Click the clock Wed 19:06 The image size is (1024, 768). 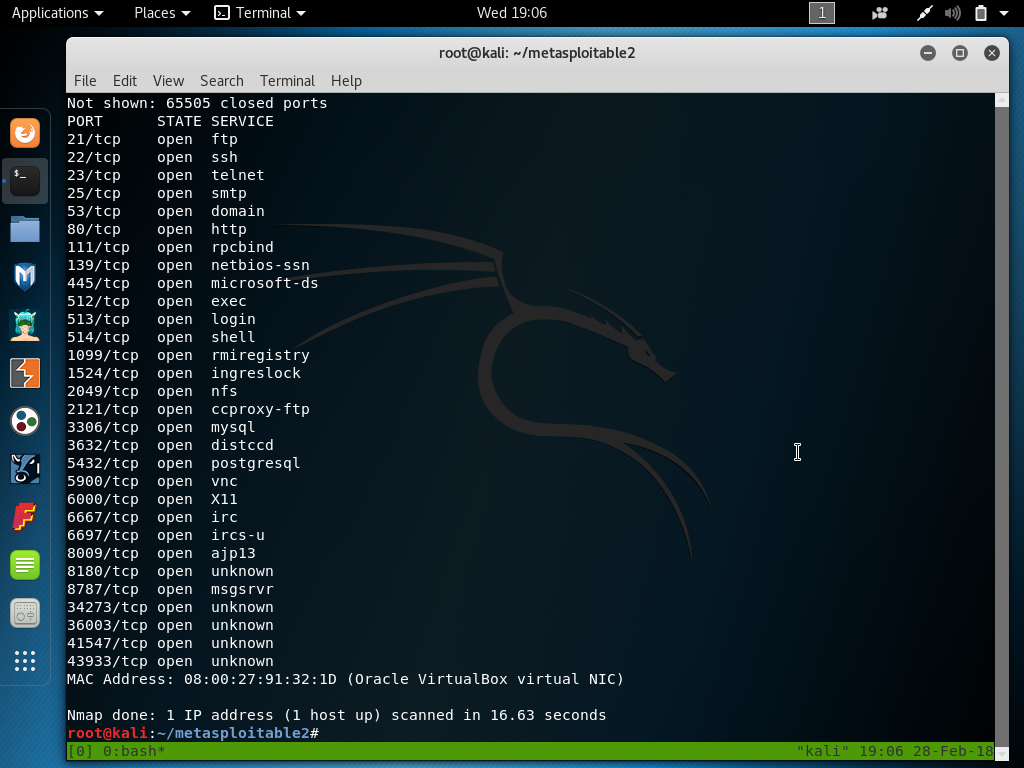pyautogui.click(x=511, y=13)
